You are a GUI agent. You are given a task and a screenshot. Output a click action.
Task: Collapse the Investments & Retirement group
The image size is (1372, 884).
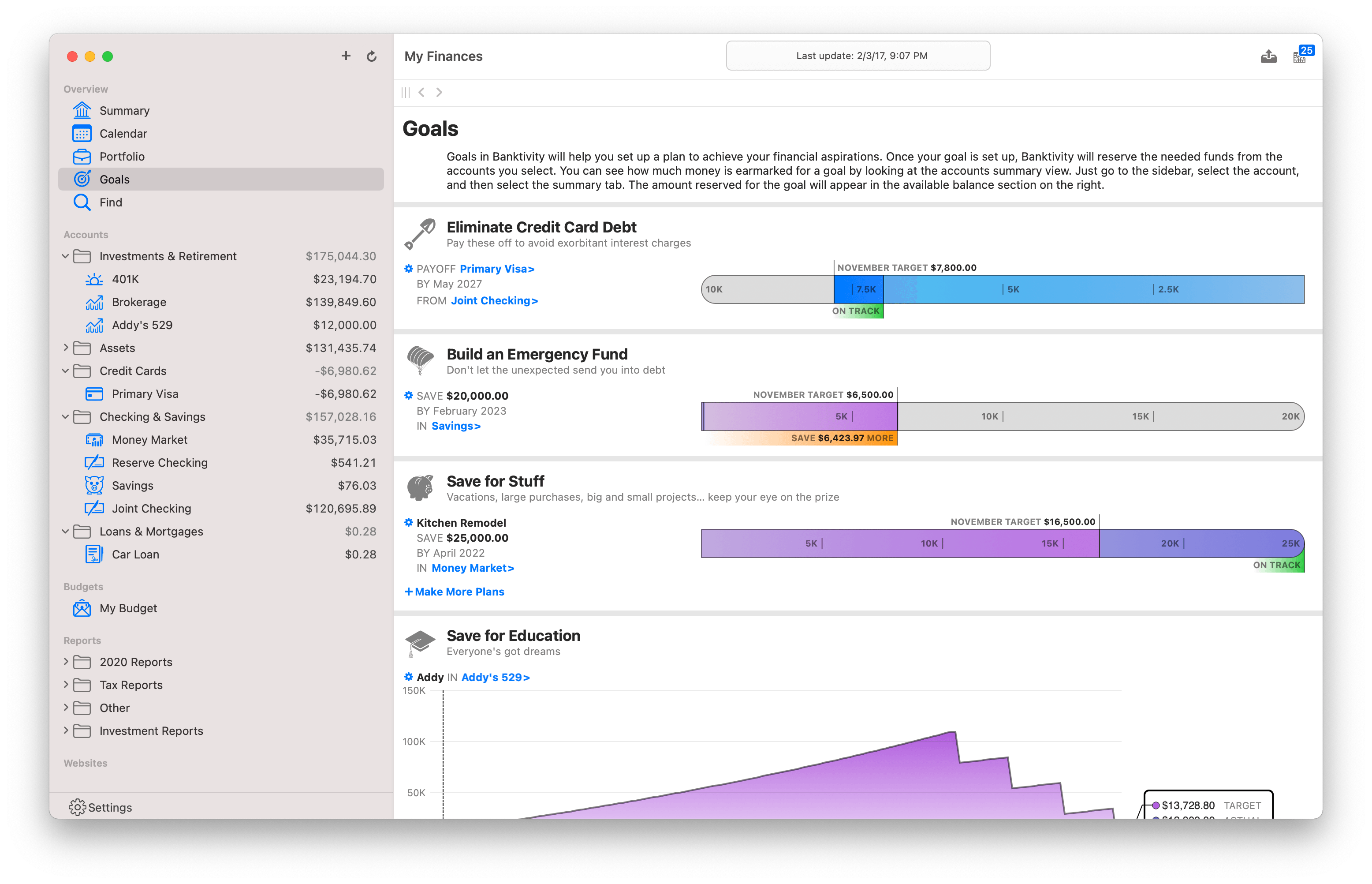click(65, 256)
